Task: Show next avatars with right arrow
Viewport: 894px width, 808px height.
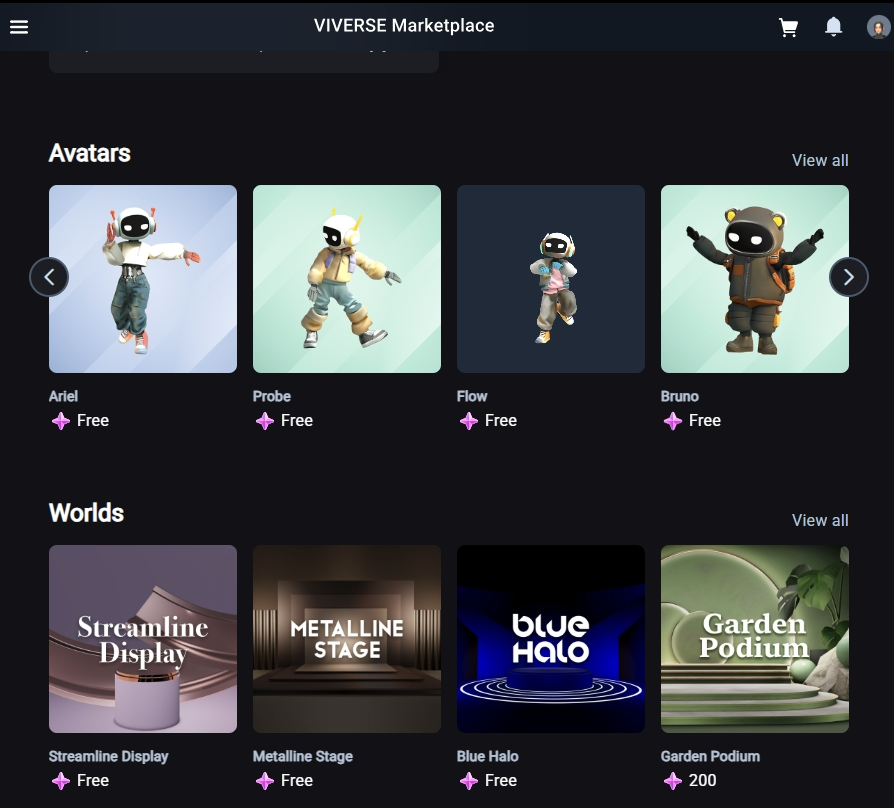Action: point(848,277)
